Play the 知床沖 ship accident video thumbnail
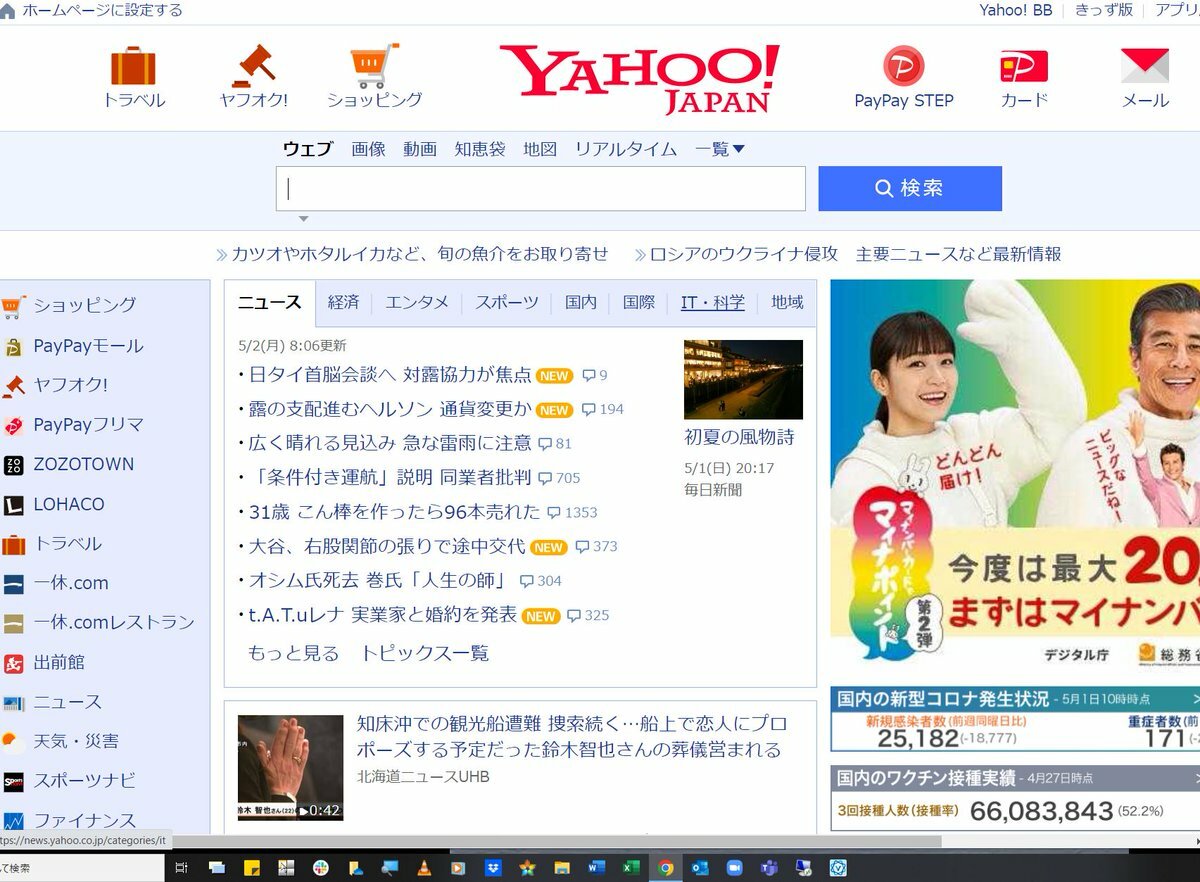This screenshot has width=1200, height=882. (290, 768)
